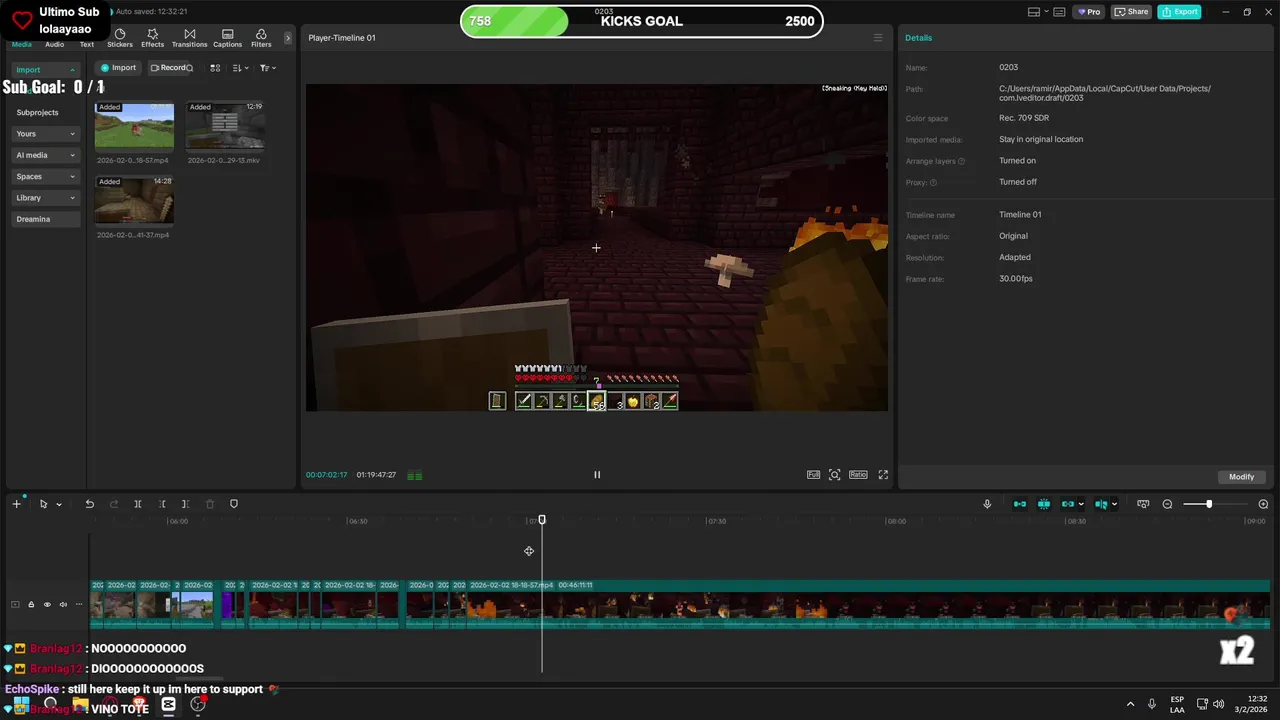Expand the Spaces section

pos(46,176)
